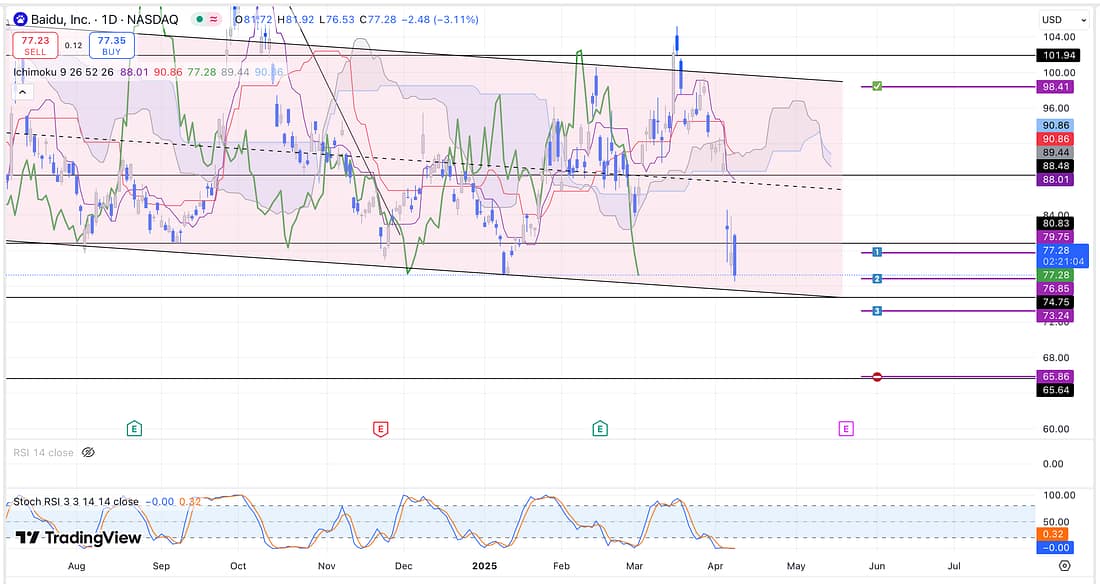
Task: Open the red earnings marker near November
Action: point(380,429)
